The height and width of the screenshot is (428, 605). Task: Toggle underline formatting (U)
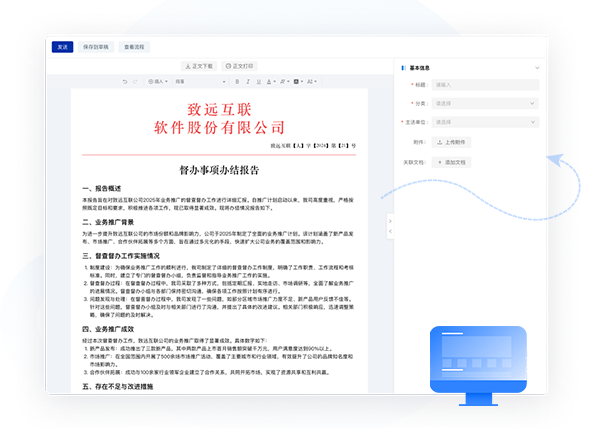[259, 81]
